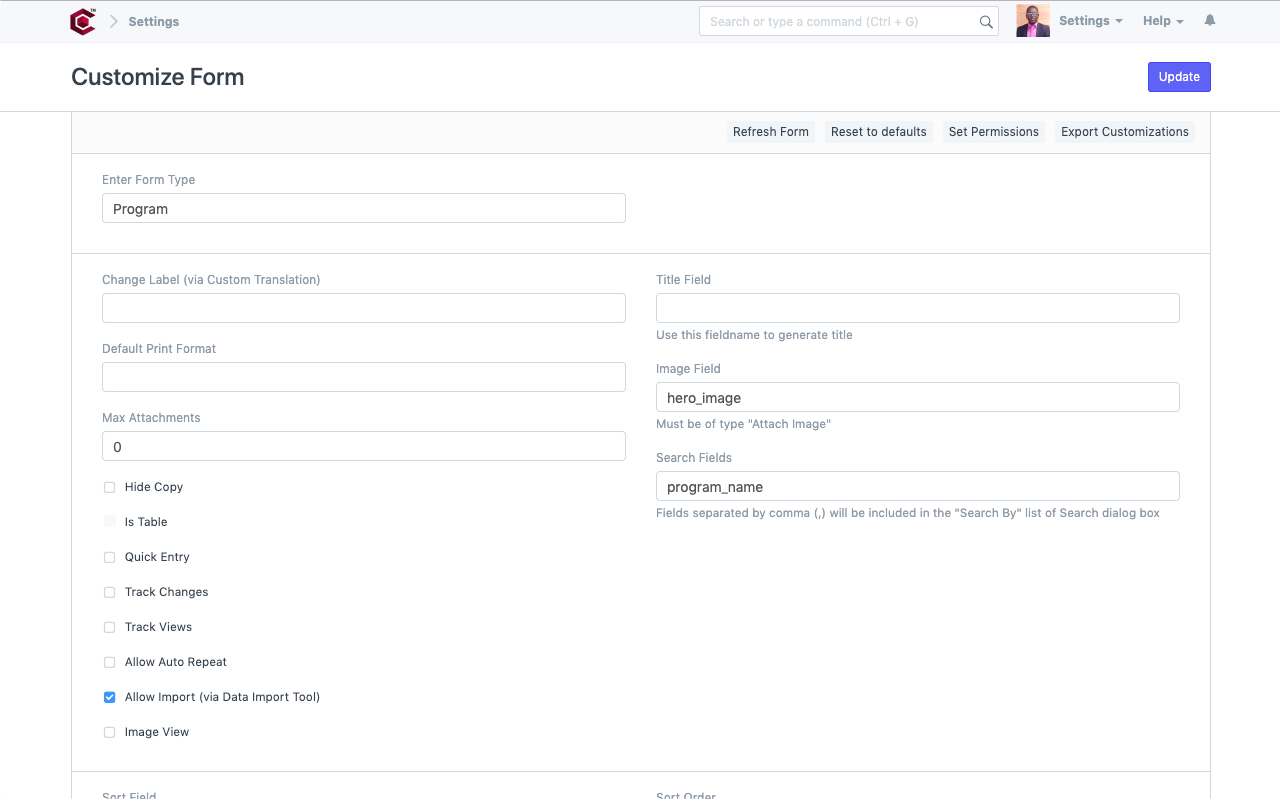The image size is (1280, 799).
Task: Open Set Permissions
Action: click(993, 131)
